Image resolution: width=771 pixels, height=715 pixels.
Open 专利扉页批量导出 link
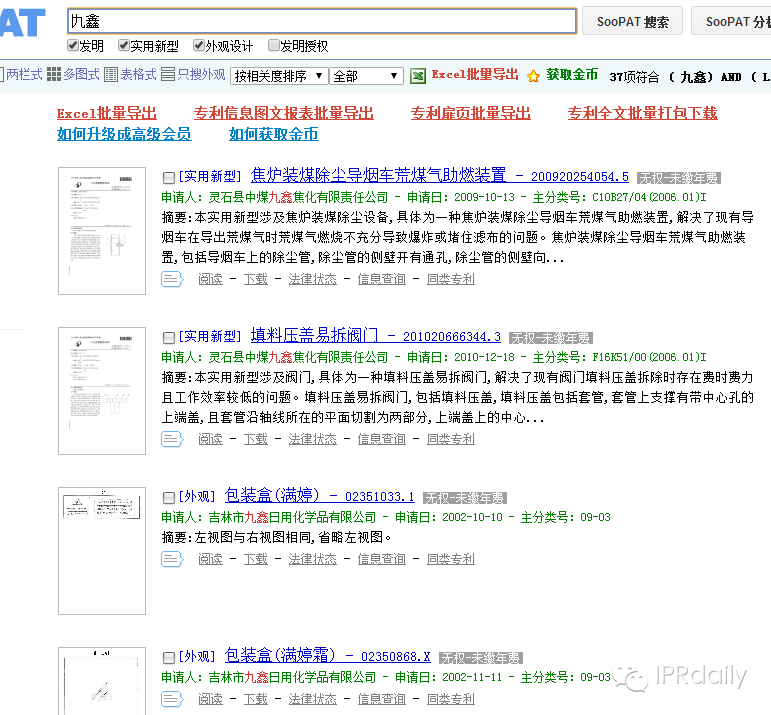(x=471, y=114)
